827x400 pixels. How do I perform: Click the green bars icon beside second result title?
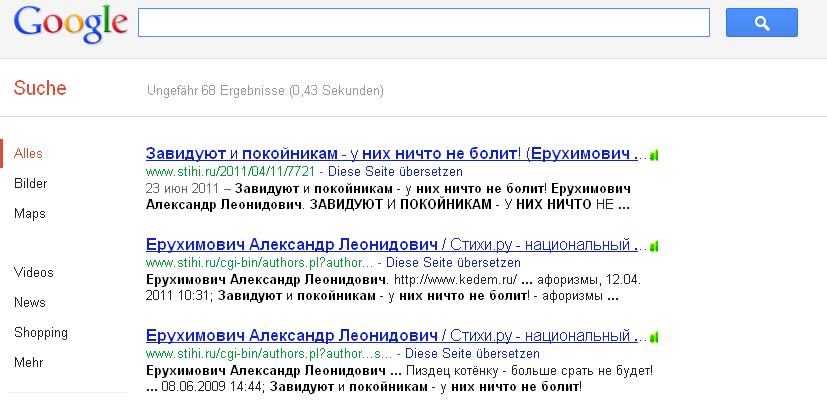click(655, 246)
